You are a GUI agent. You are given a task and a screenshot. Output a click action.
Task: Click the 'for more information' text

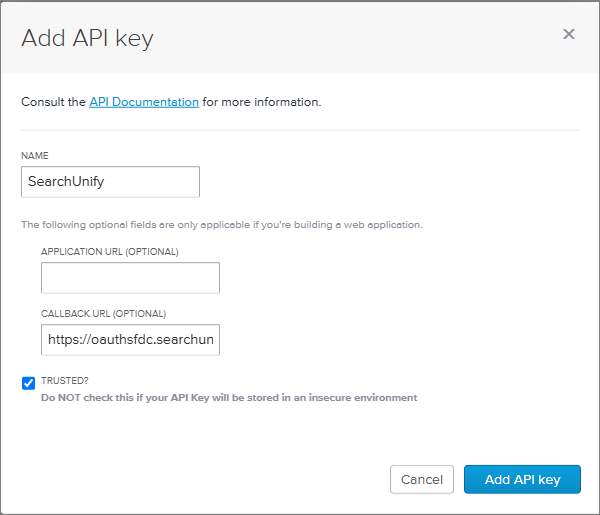[262, 102]
